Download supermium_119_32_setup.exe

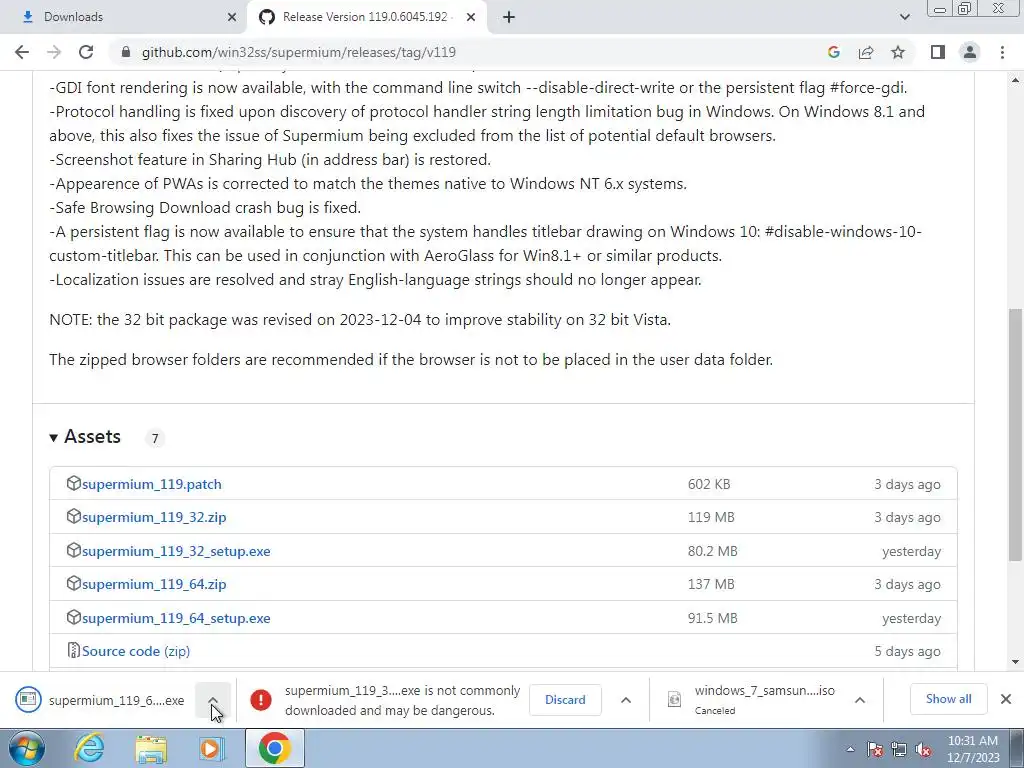tap(176, 551)
